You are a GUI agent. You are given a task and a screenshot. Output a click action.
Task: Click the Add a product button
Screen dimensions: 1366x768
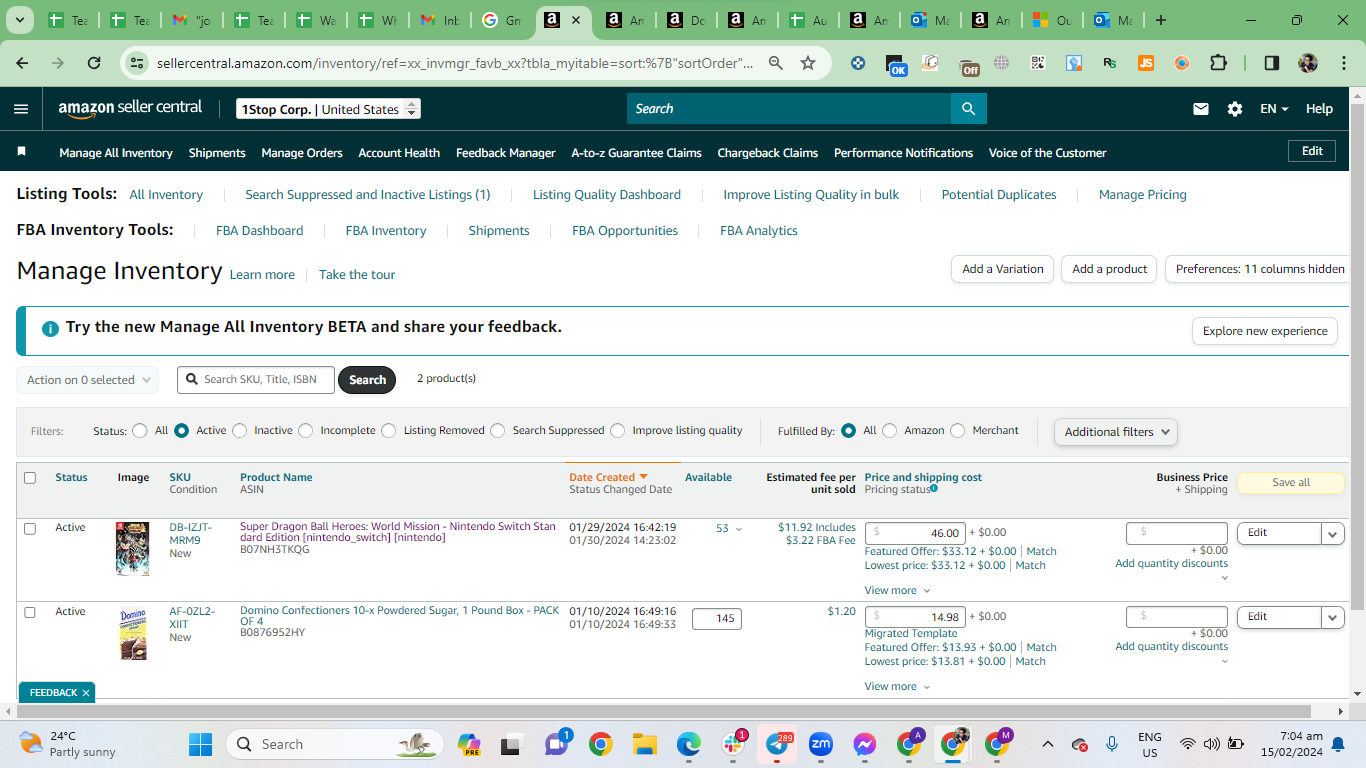[1109, 269]
